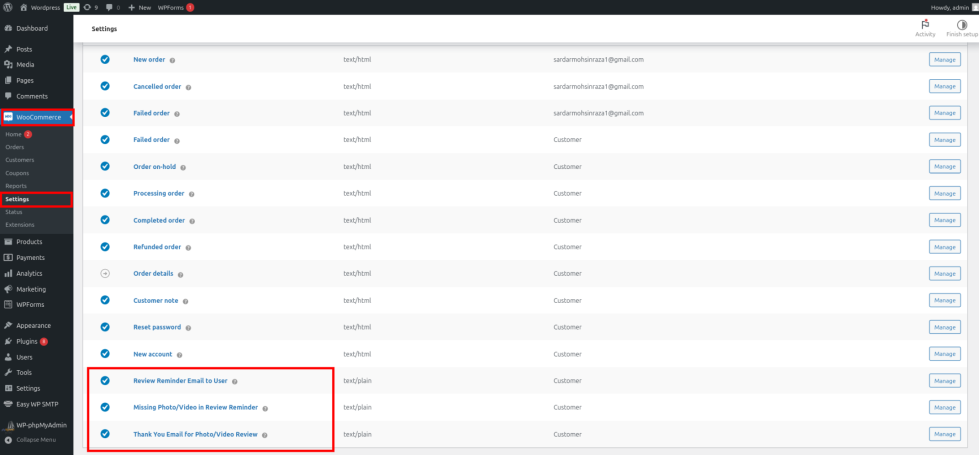This screenshot has width=979, height=455.
Task: Click help icon beside Processing order
Action: click(x=192, y=194)
